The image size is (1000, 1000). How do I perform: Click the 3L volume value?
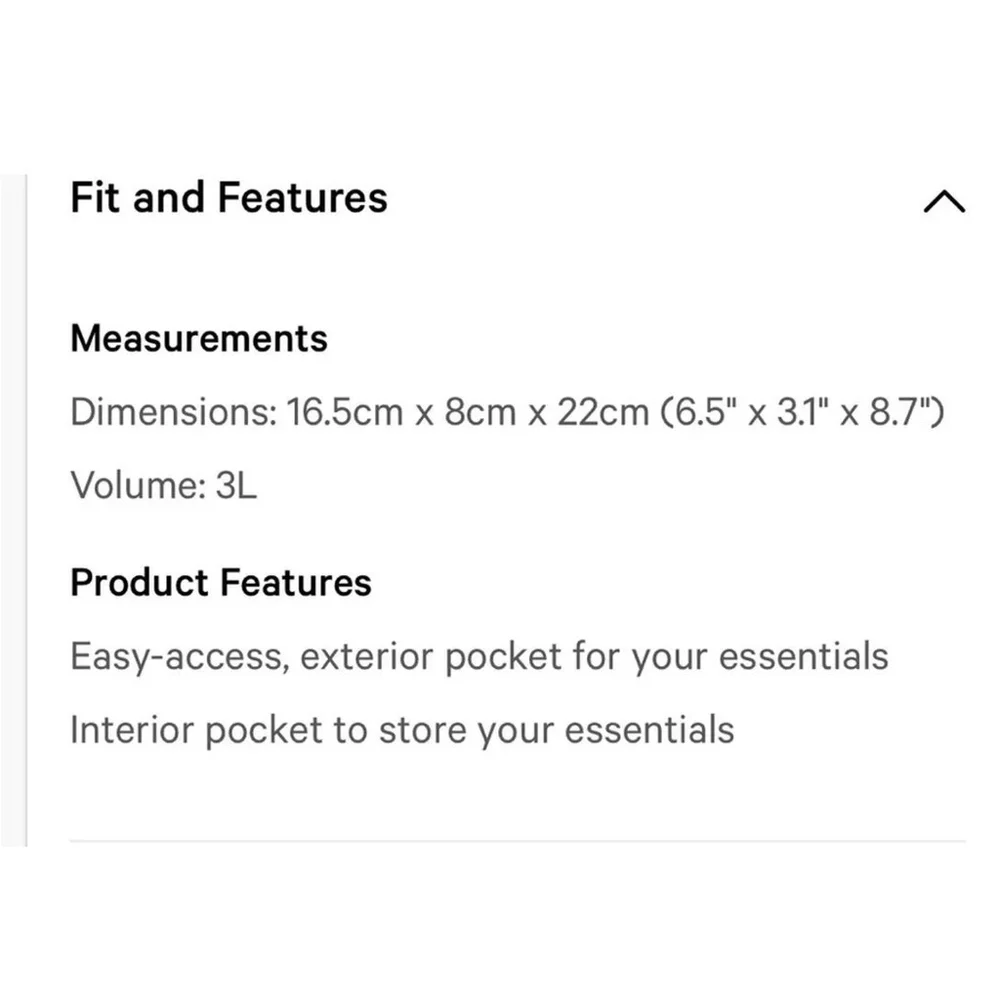tap(235, 486)
